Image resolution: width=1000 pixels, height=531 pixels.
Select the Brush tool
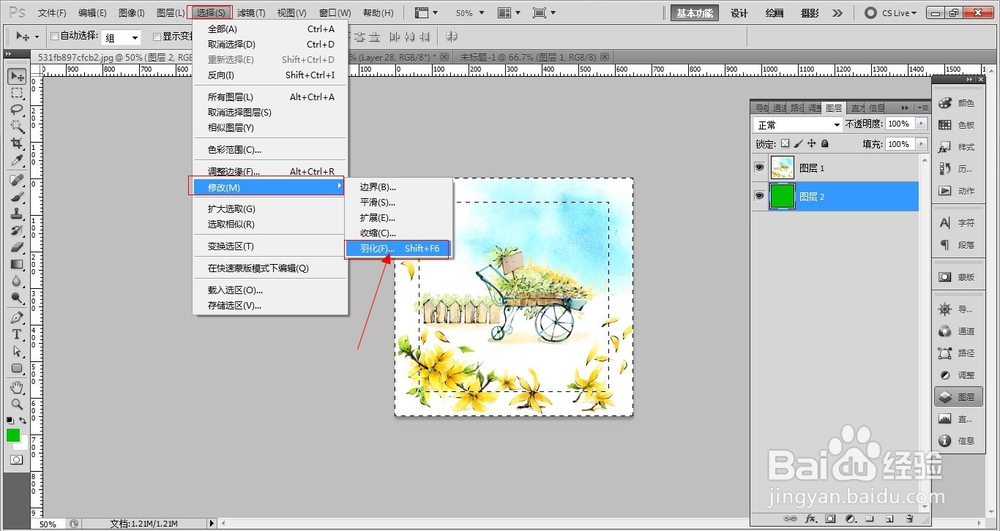17,197
